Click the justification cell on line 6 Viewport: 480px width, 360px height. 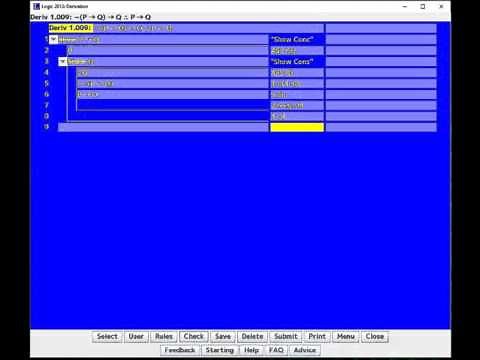[297, 95]
